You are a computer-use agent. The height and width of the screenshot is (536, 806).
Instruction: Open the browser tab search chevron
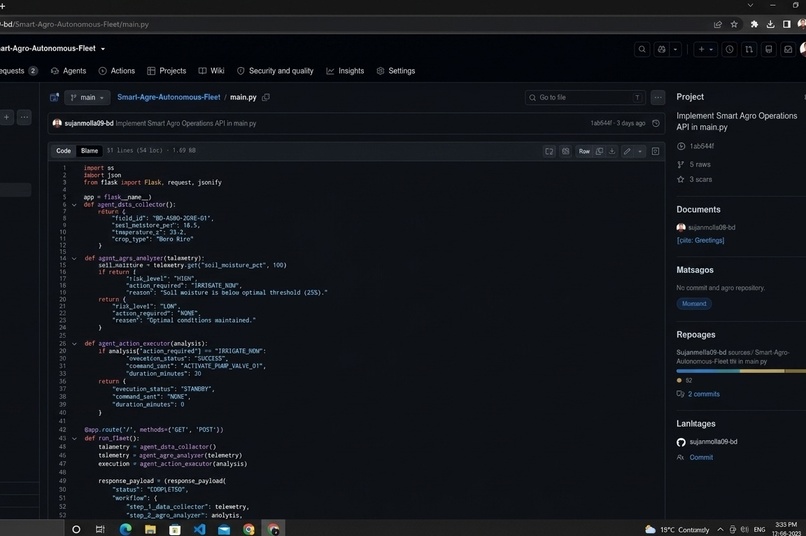(x=750, y=5)
